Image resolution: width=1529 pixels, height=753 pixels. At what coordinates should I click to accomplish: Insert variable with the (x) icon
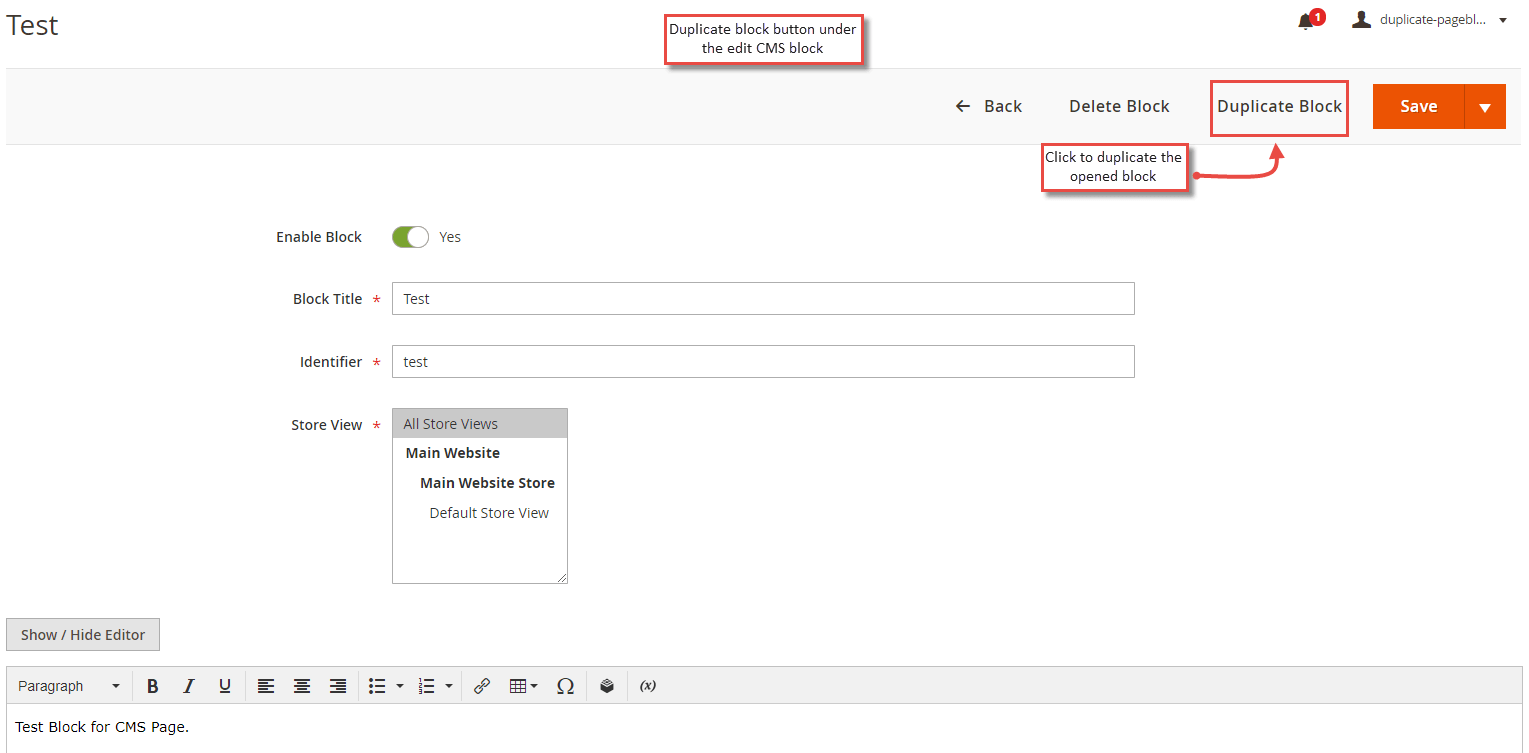648,686
